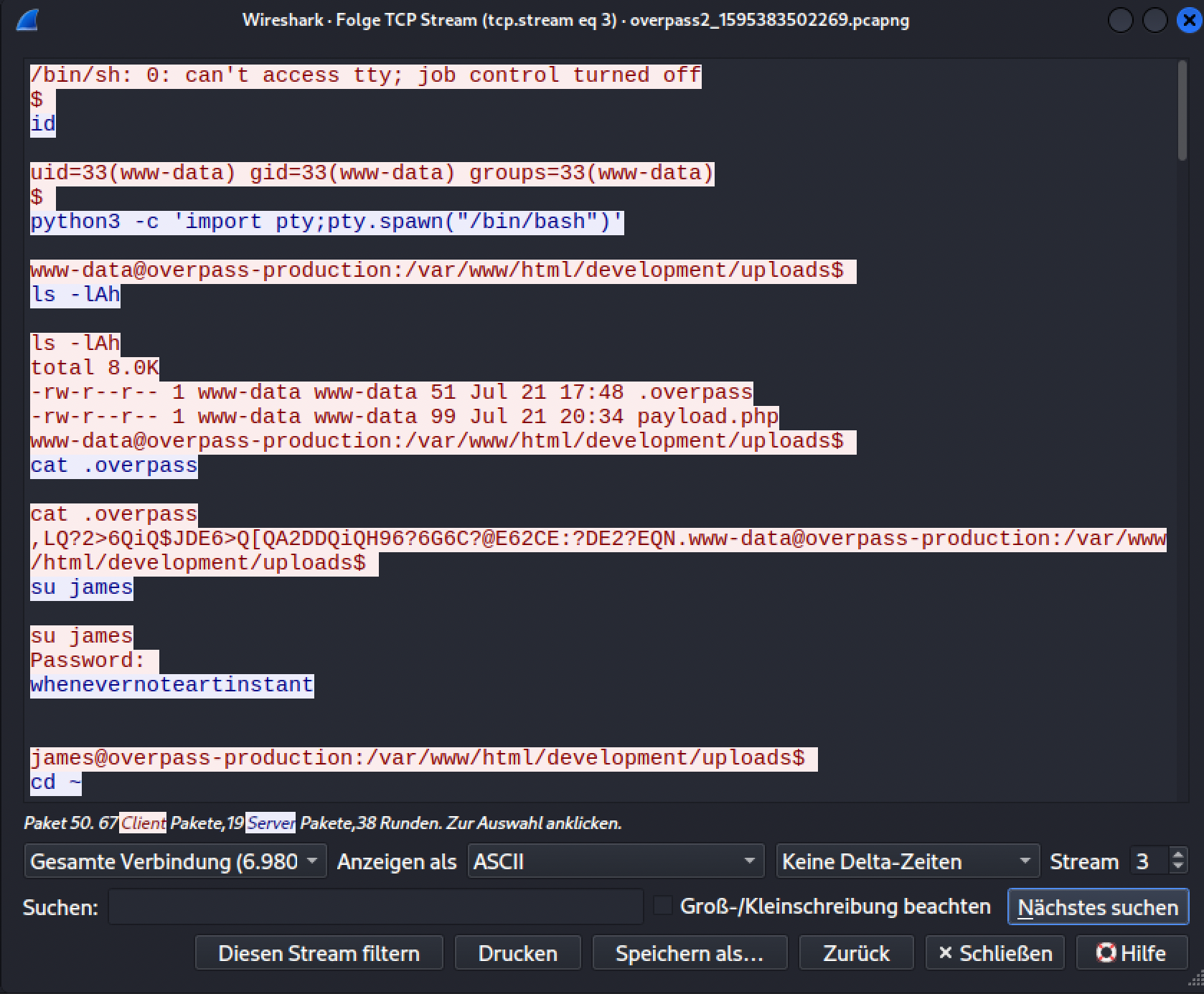
Task: Click the 'cd ~' command line
Action: (56, 782)
